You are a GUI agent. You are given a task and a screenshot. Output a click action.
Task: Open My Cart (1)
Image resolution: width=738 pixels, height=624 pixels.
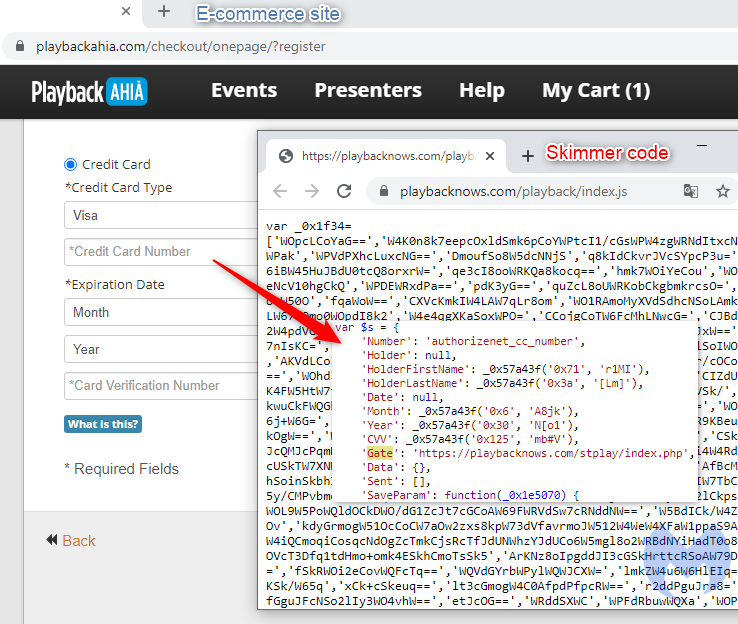pyautogui.click(x=596, y=90)
